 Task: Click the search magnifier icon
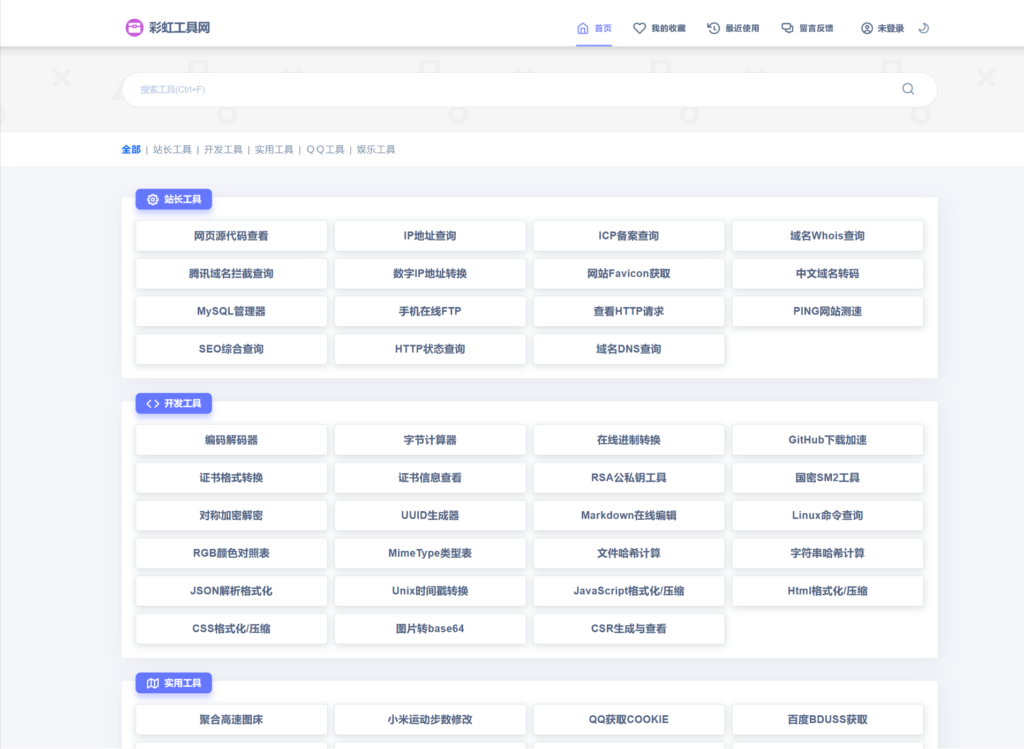click(x=908, y=89)
